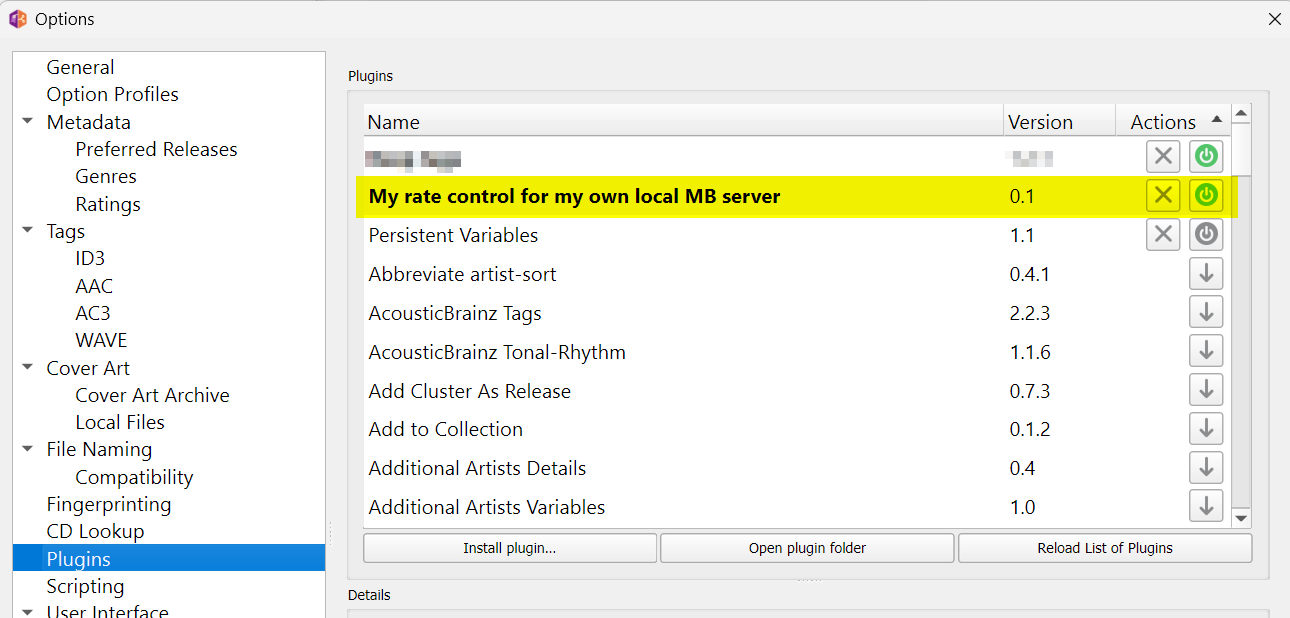This screenshot has height=618, width=1290.
Task: Install the Add to Collection plugin
Action: (x=1206, y=429)
